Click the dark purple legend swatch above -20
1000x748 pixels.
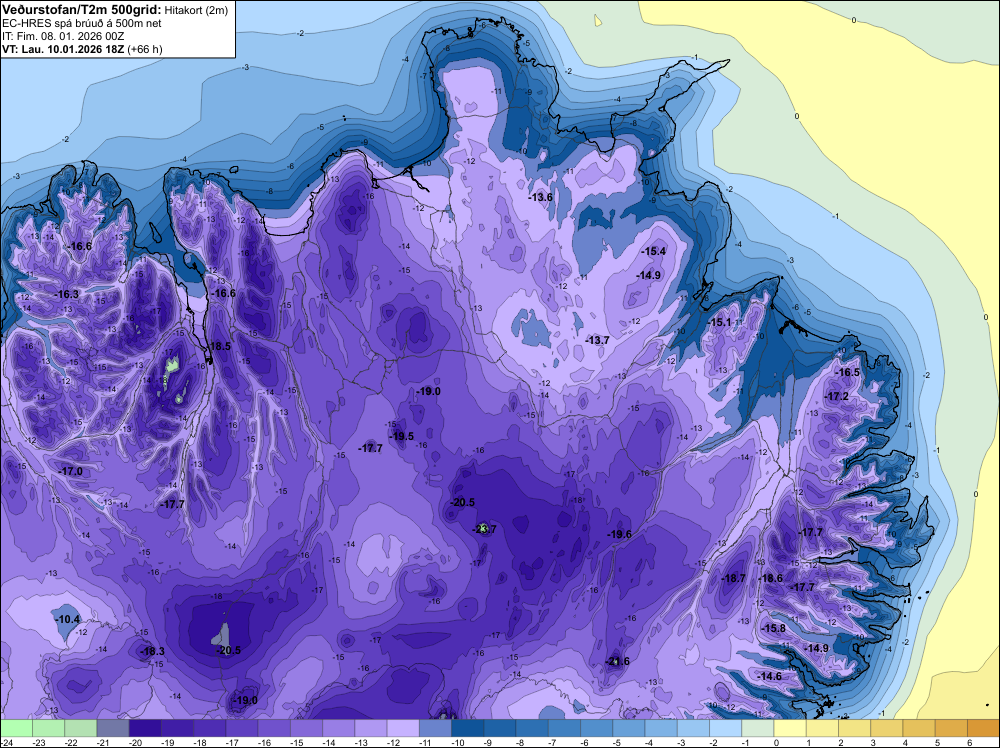[x=145, y=728]
